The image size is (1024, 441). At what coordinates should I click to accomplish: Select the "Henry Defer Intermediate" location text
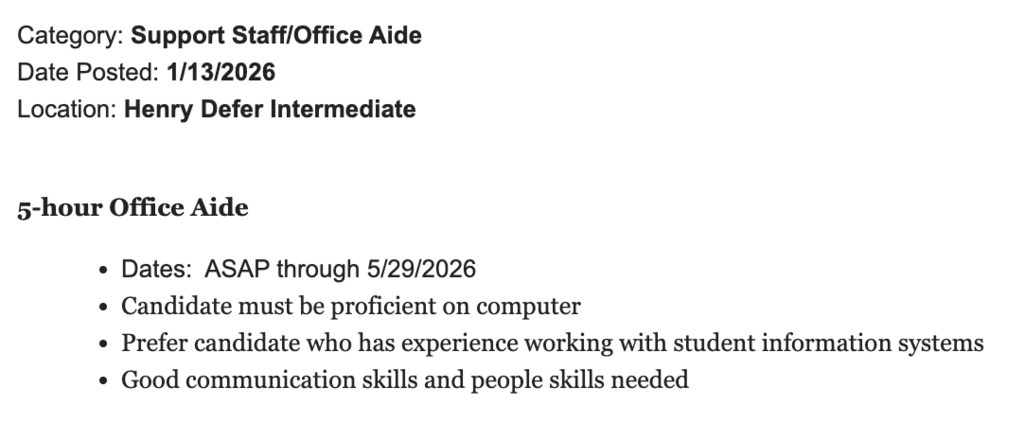tap(270, 108)
